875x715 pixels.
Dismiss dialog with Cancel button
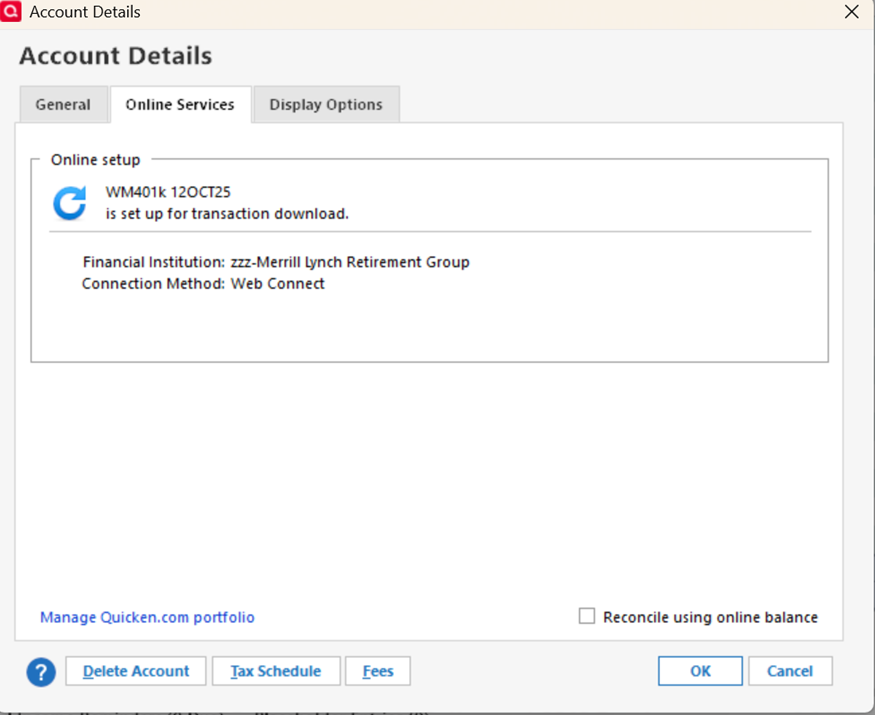tap(790, 671)
